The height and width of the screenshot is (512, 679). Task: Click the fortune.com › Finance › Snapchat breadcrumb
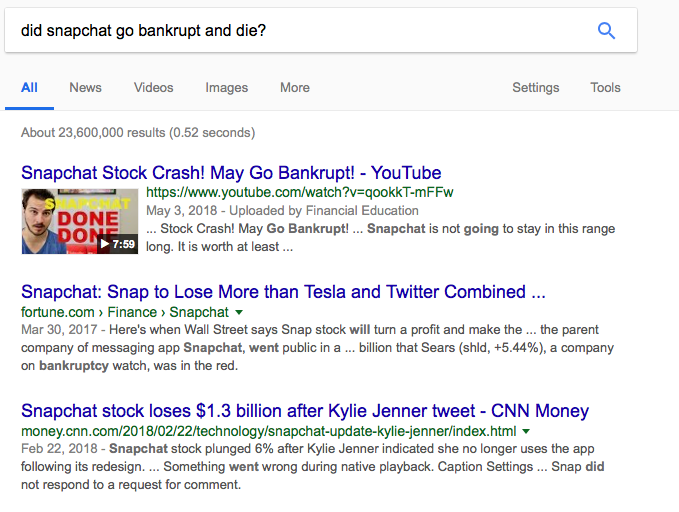click(x=124, y=313)
